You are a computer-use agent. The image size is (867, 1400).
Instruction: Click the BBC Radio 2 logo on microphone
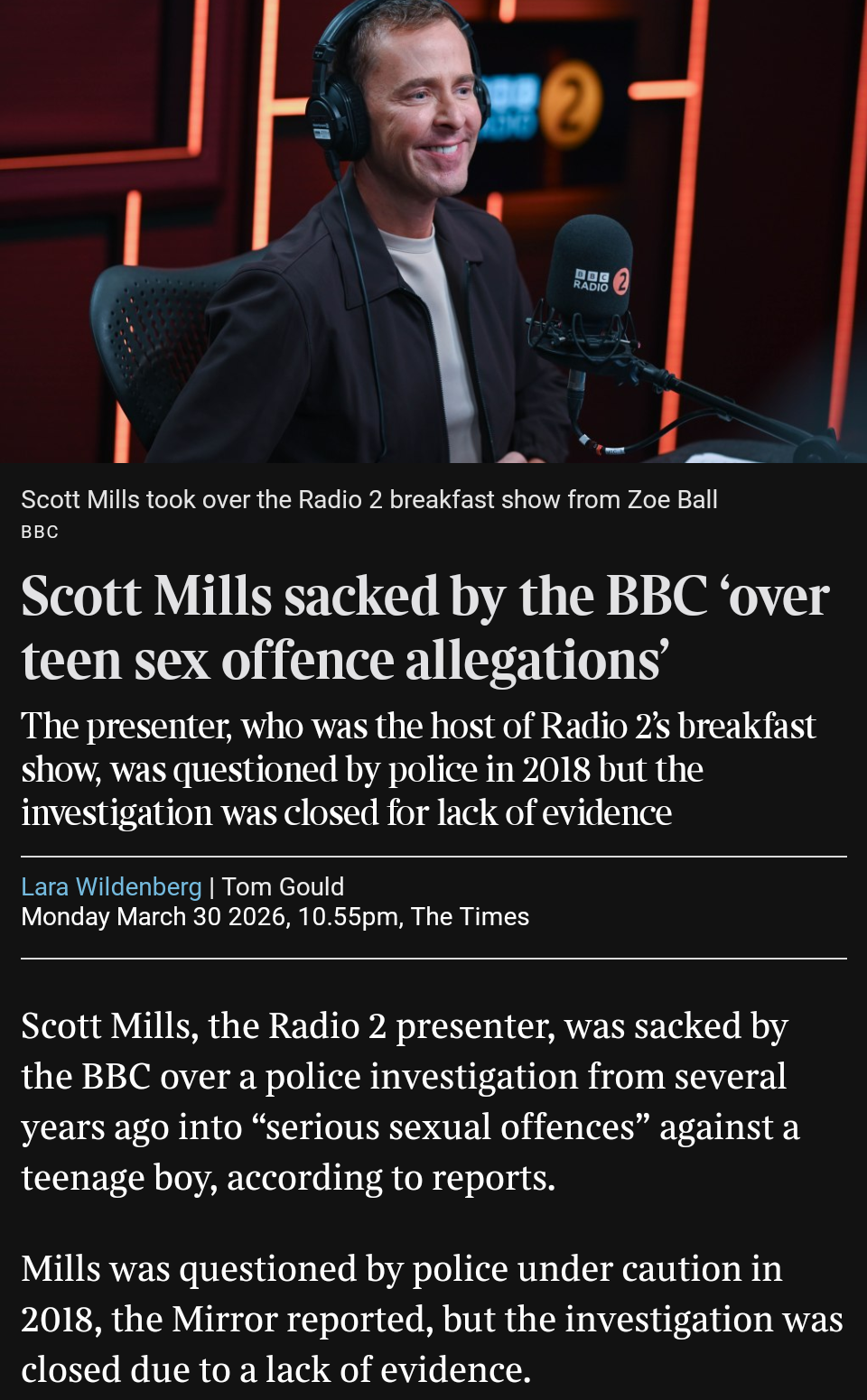tap(601, 281)
